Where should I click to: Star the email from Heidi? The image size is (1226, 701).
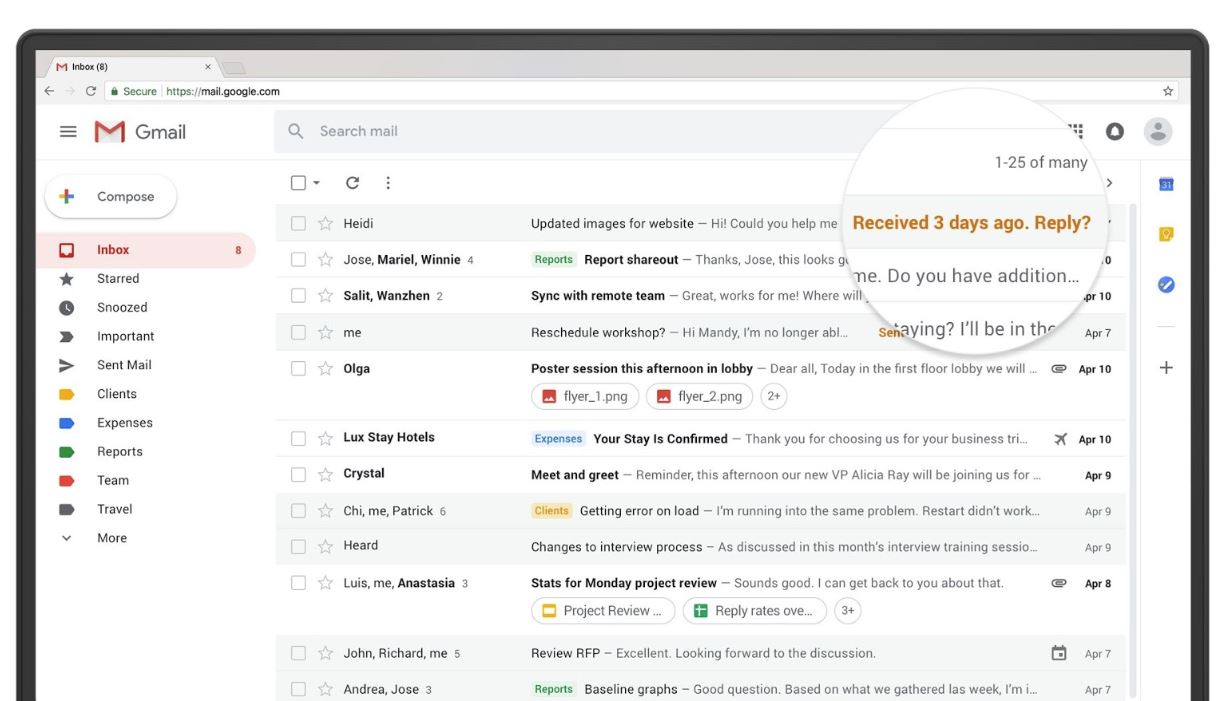[325, 224]
